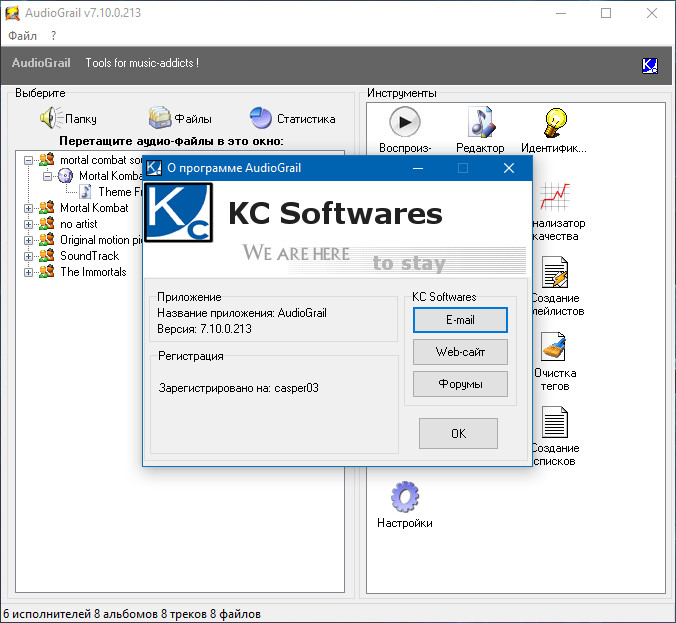Launch the Воспроиз- playback tool
Screen dimensions: 676x623
(x=404, y=129)
